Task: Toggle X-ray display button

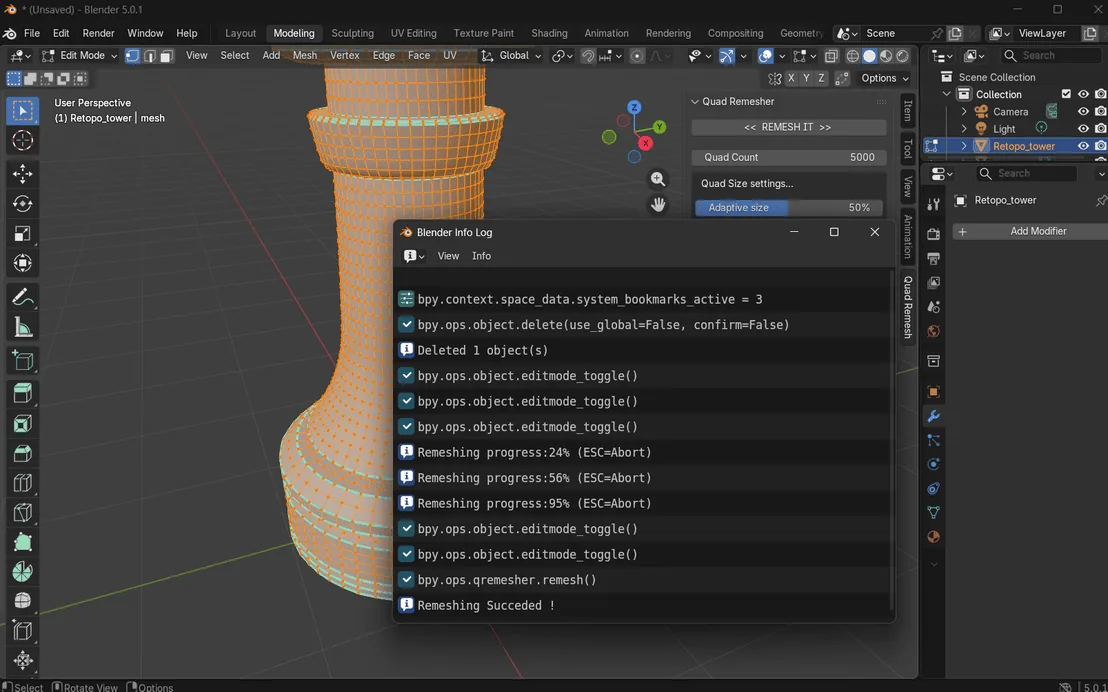Action: click(x=831, y=56)
